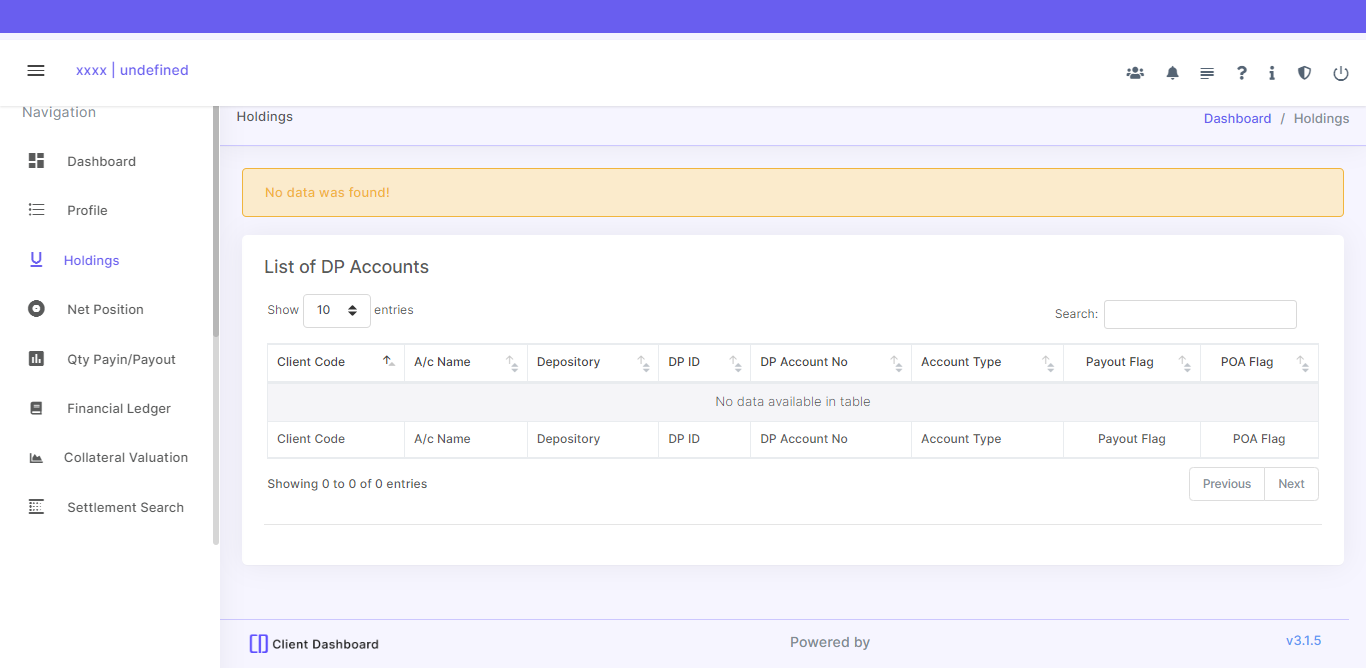Sort by DP ID column header

point(704,362)
